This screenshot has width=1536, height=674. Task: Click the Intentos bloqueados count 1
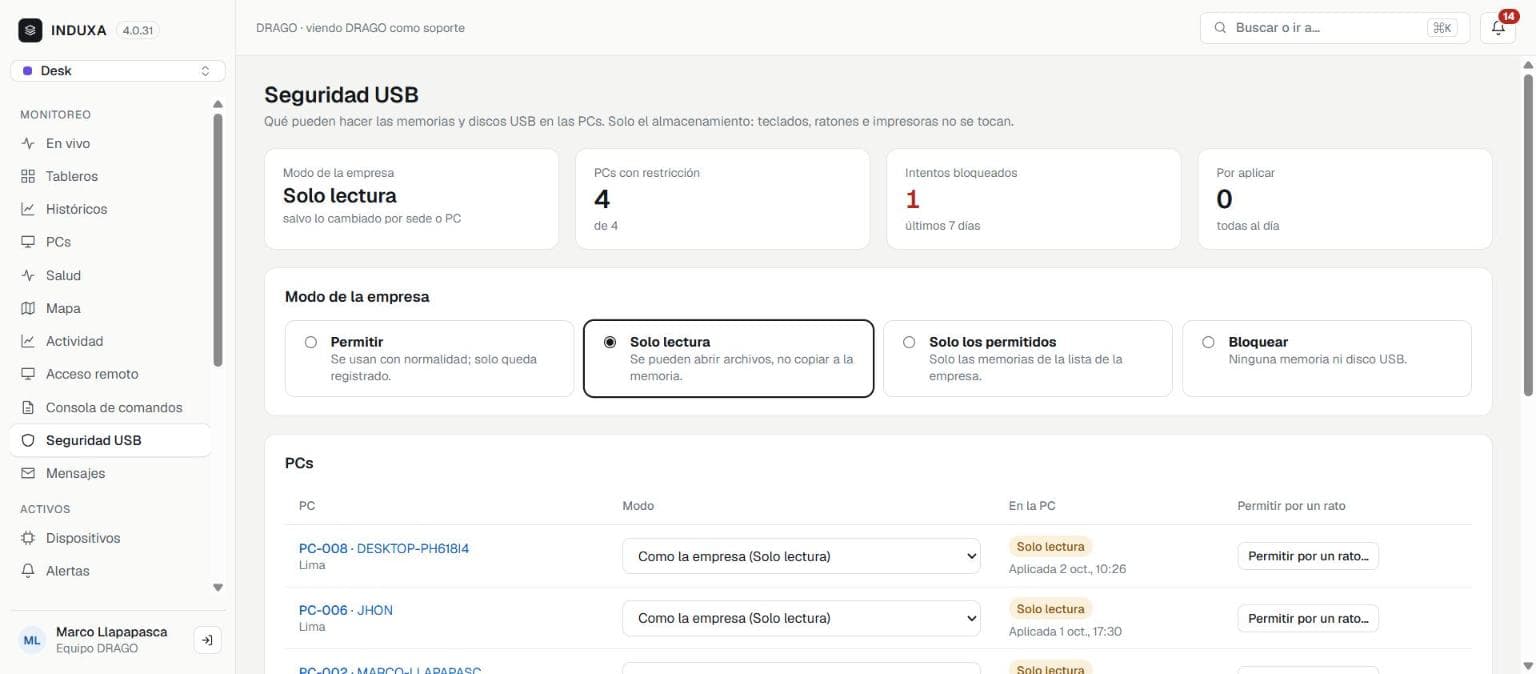[912, 199]
